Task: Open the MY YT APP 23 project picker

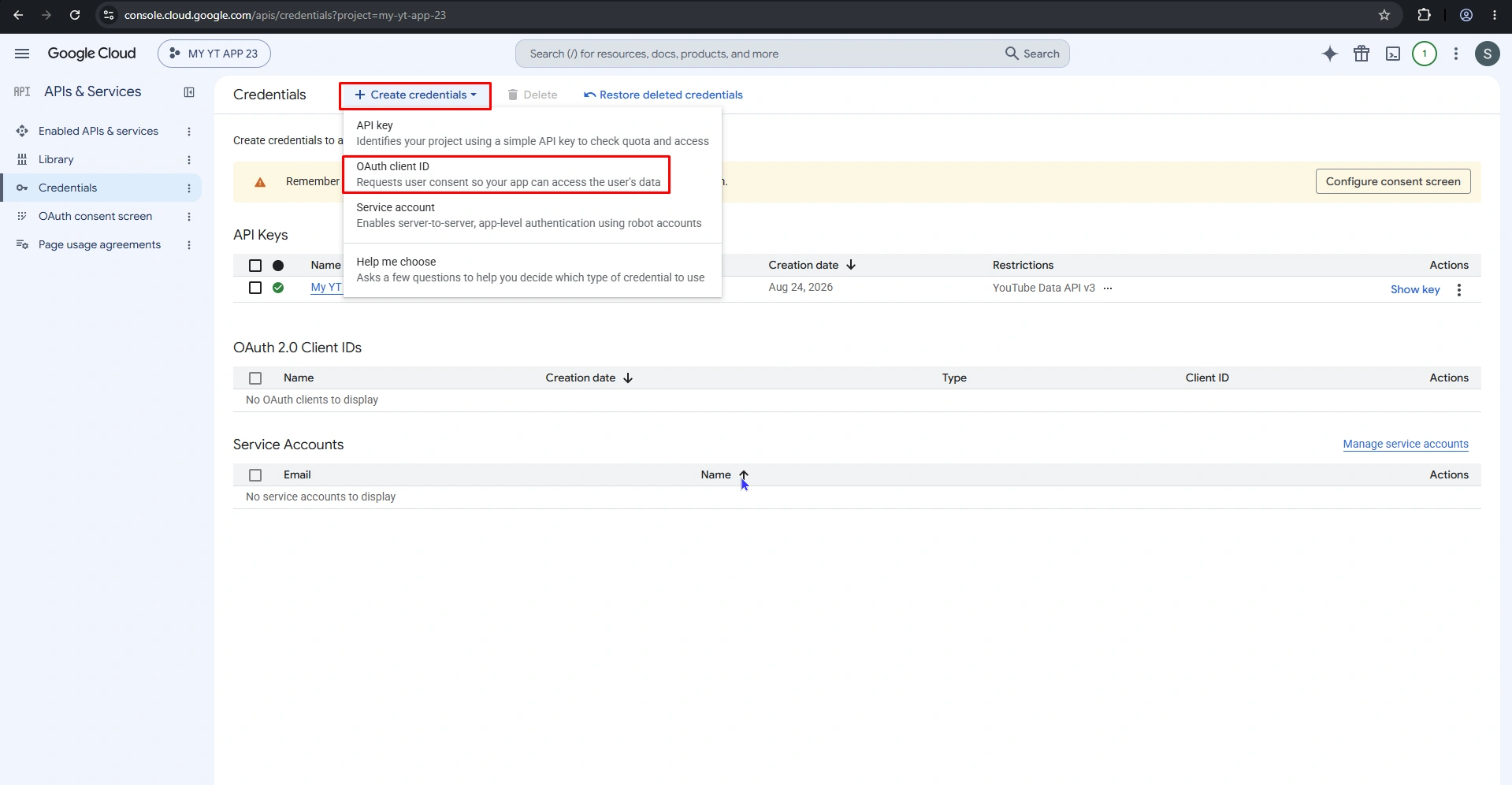Action: point(214,54)
